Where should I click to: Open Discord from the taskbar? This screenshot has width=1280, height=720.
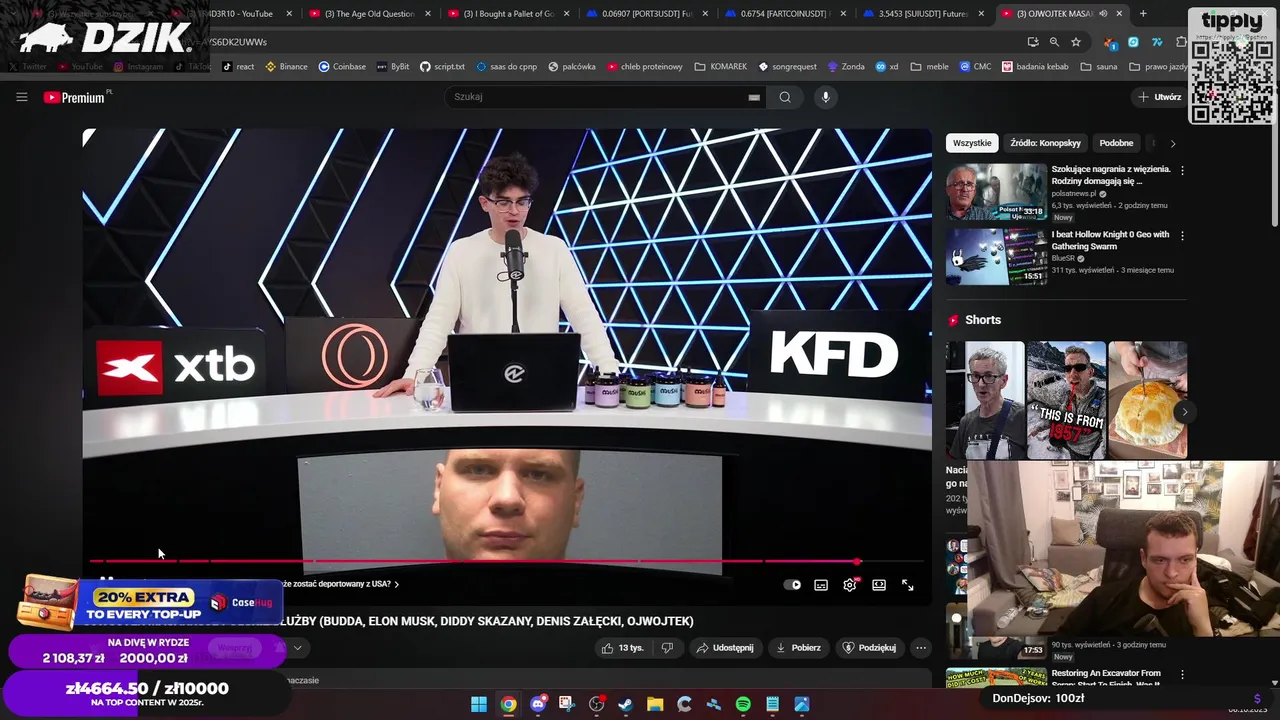(x=538, y=704)
